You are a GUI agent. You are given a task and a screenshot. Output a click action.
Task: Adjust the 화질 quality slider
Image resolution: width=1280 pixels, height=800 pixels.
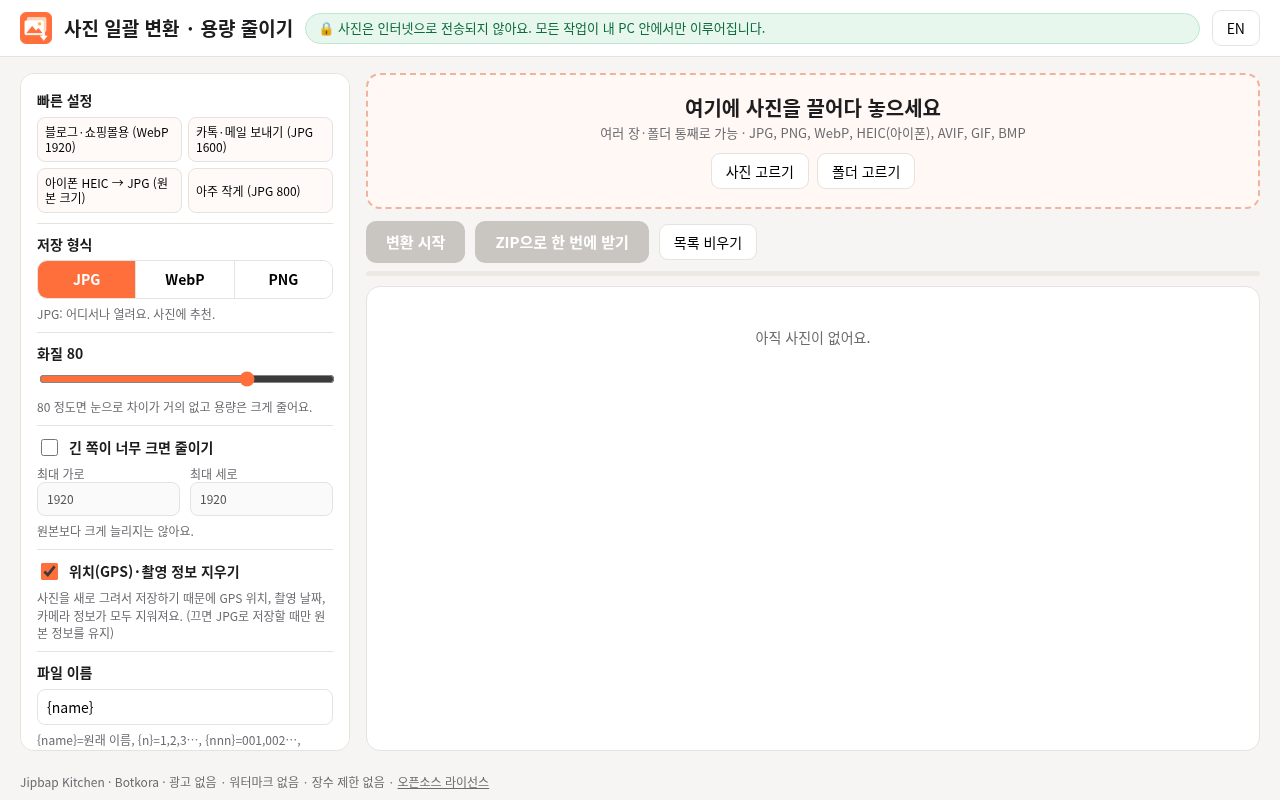point(186,379)
